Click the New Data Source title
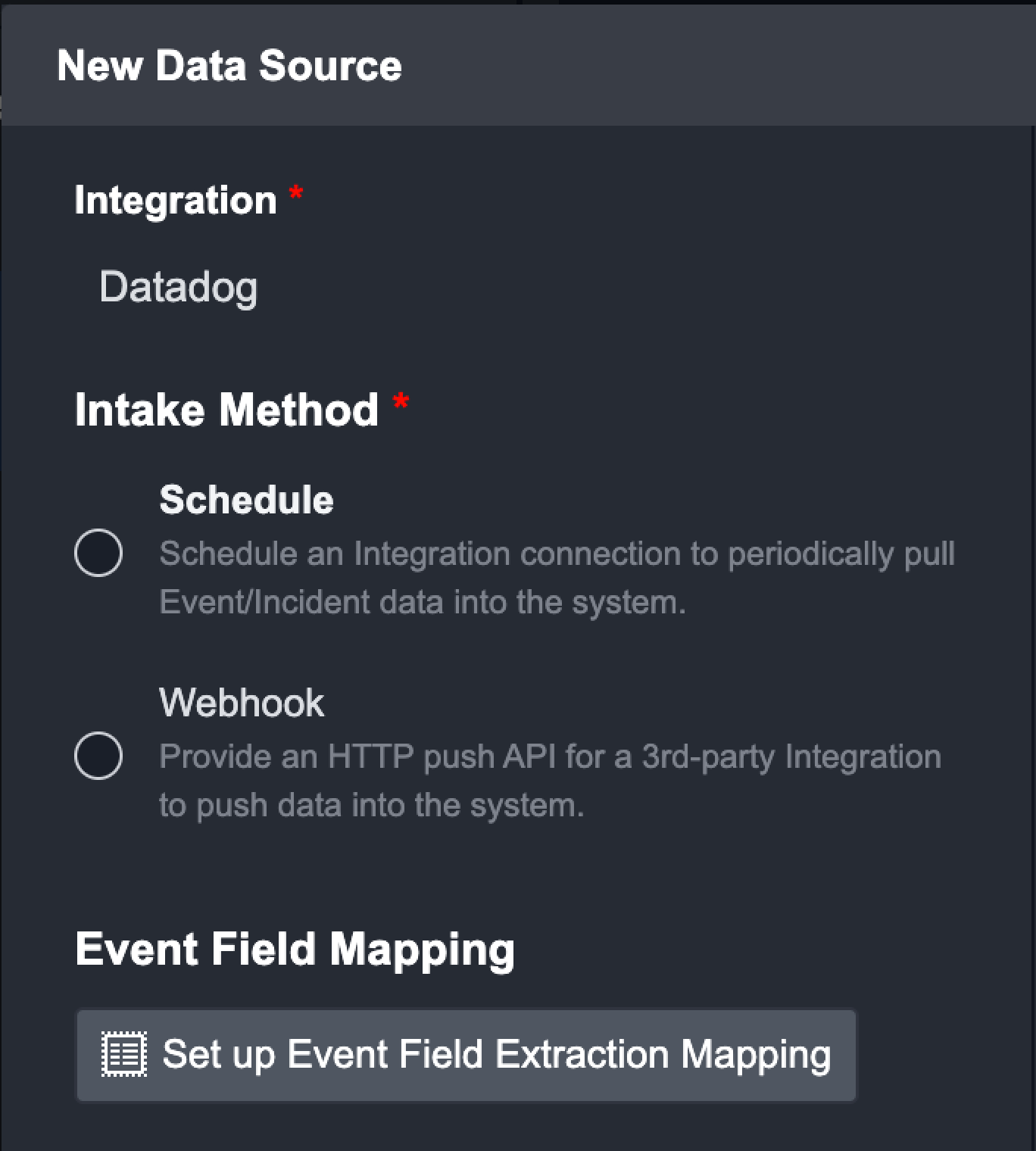The image size is (1036, 1151). 229,65
